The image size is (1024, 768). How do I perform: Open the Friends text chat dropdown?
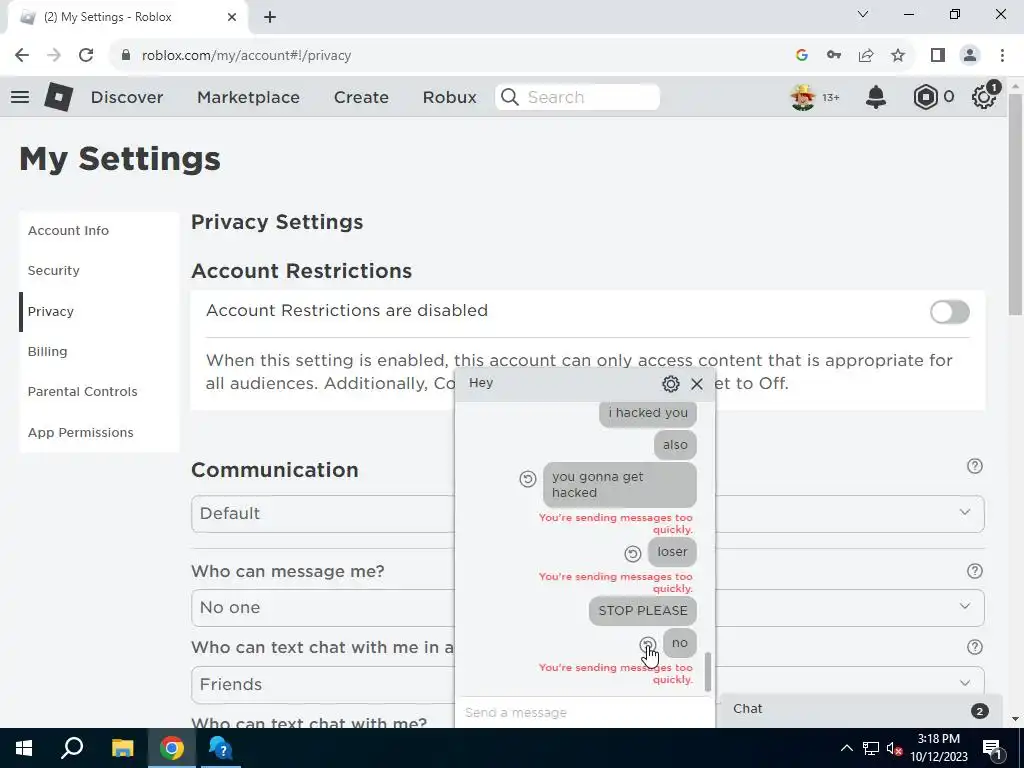588,685
